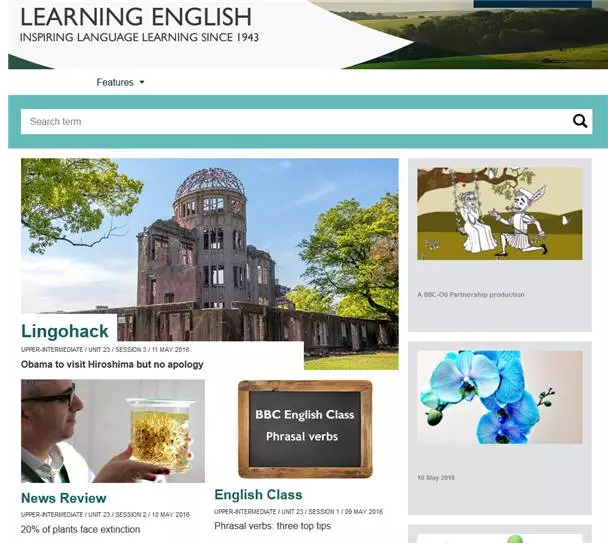Open '20% of plants face extinction' article
The image size is (608, 549).
[x=80, y=529]
